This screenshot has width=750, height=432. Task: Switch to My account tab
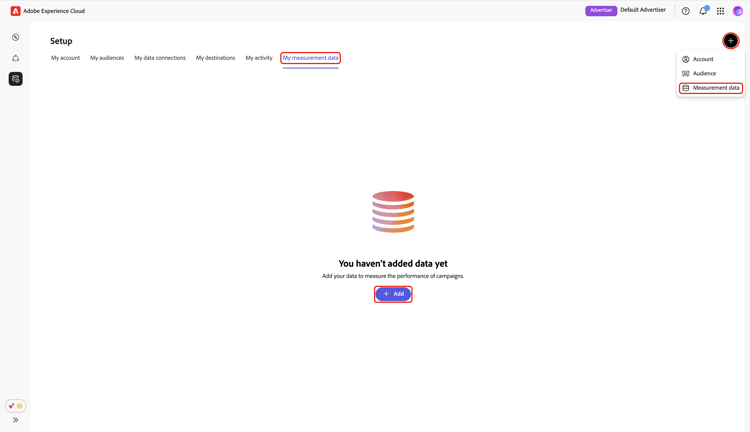coord(66,58)
